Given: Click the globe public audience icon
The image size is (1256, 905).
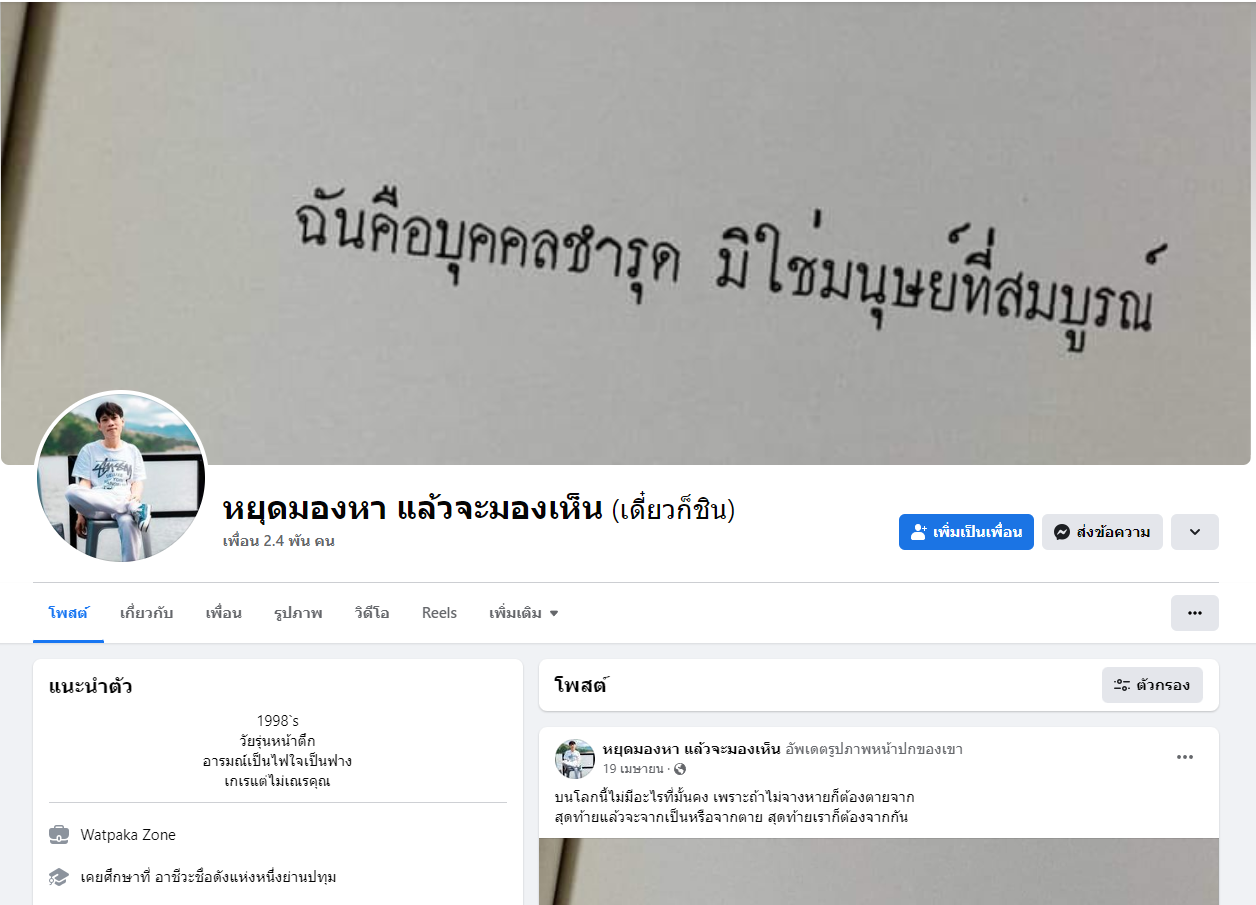Looking at the screenshot, I should tap(680, 769).
